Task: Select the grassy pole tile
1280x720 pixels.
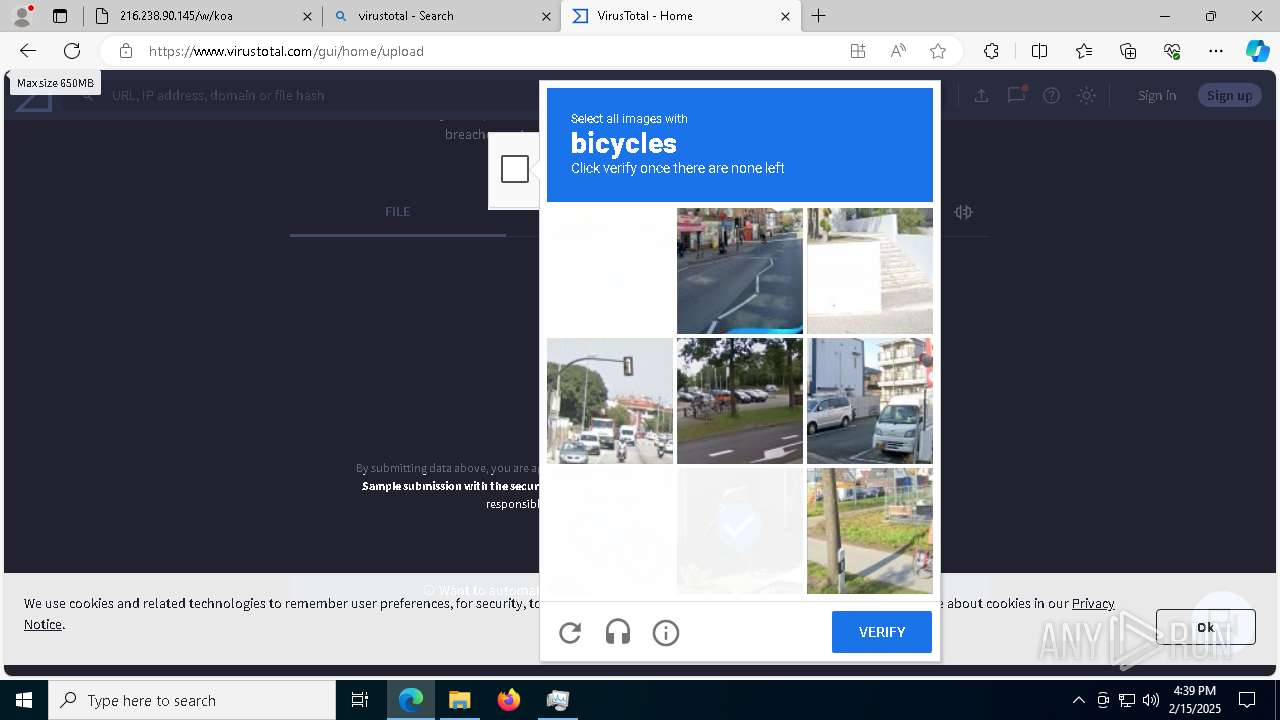Action: point(870,531)
